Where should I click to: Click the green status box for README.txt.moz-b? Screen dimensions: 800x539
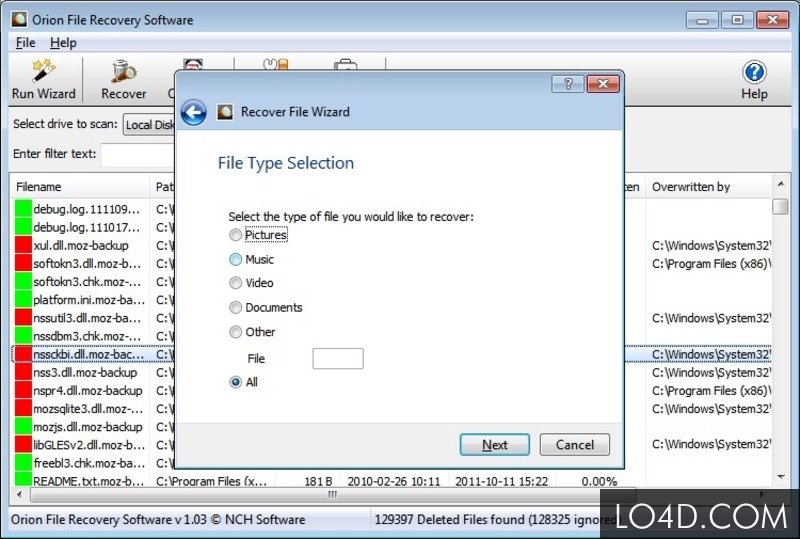(x=23, y=479)
